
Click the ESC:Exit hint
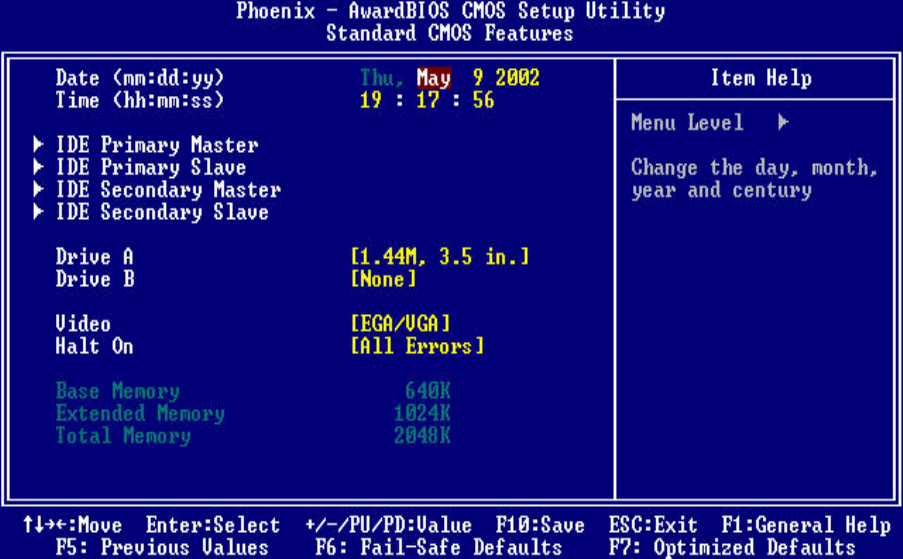tap(653, 526)
